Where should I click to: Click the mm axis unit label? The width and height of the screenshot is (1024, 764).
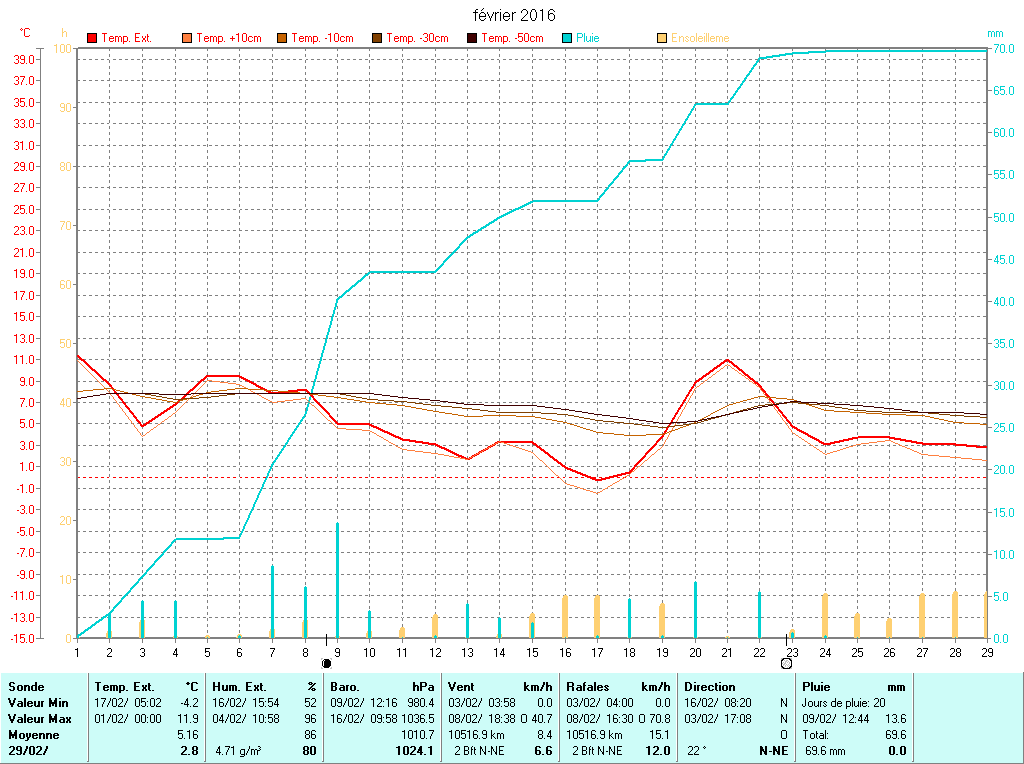click(994, 33)
